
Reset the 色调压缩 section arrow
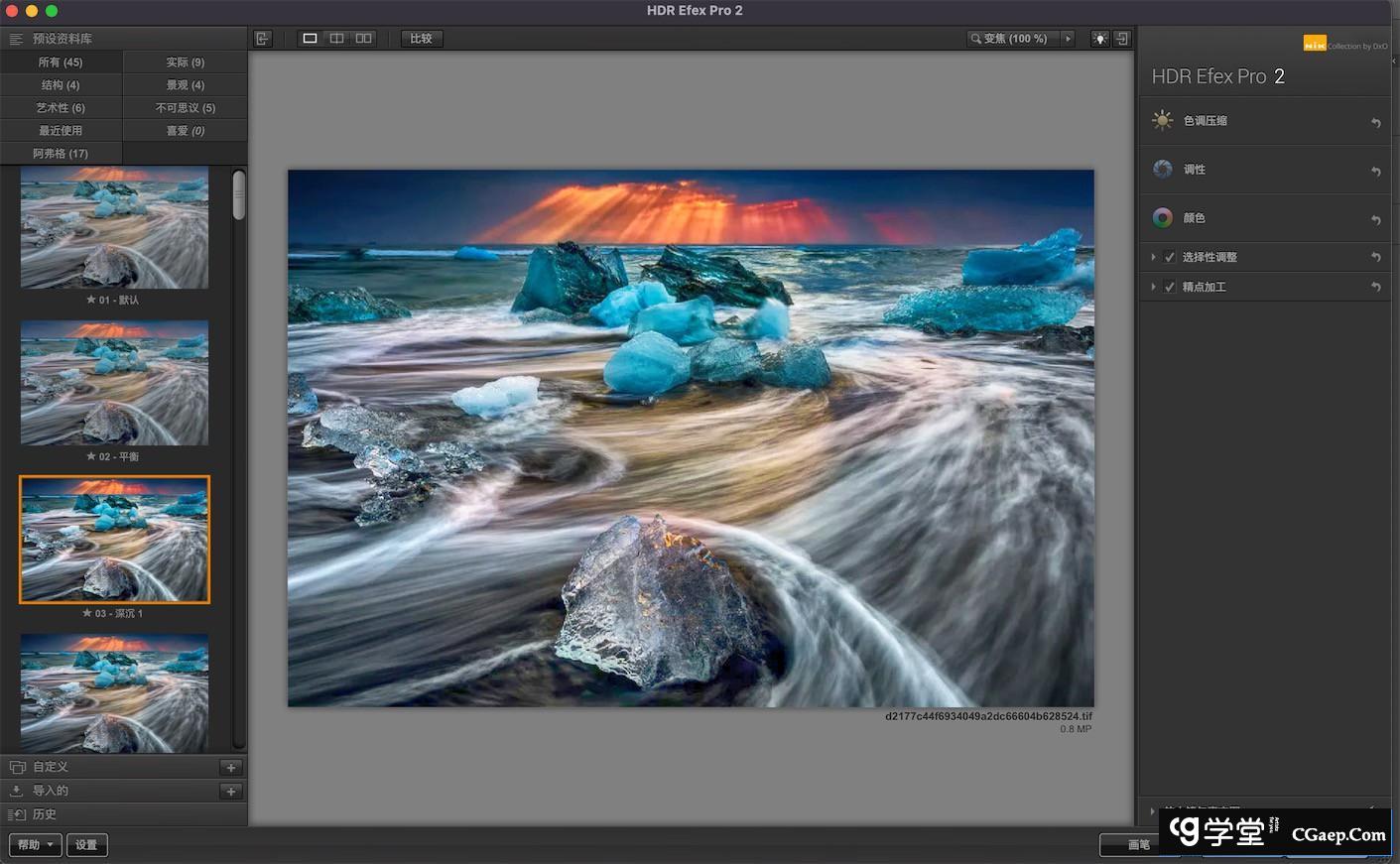pyautogui.click(x=1375, y=123)
